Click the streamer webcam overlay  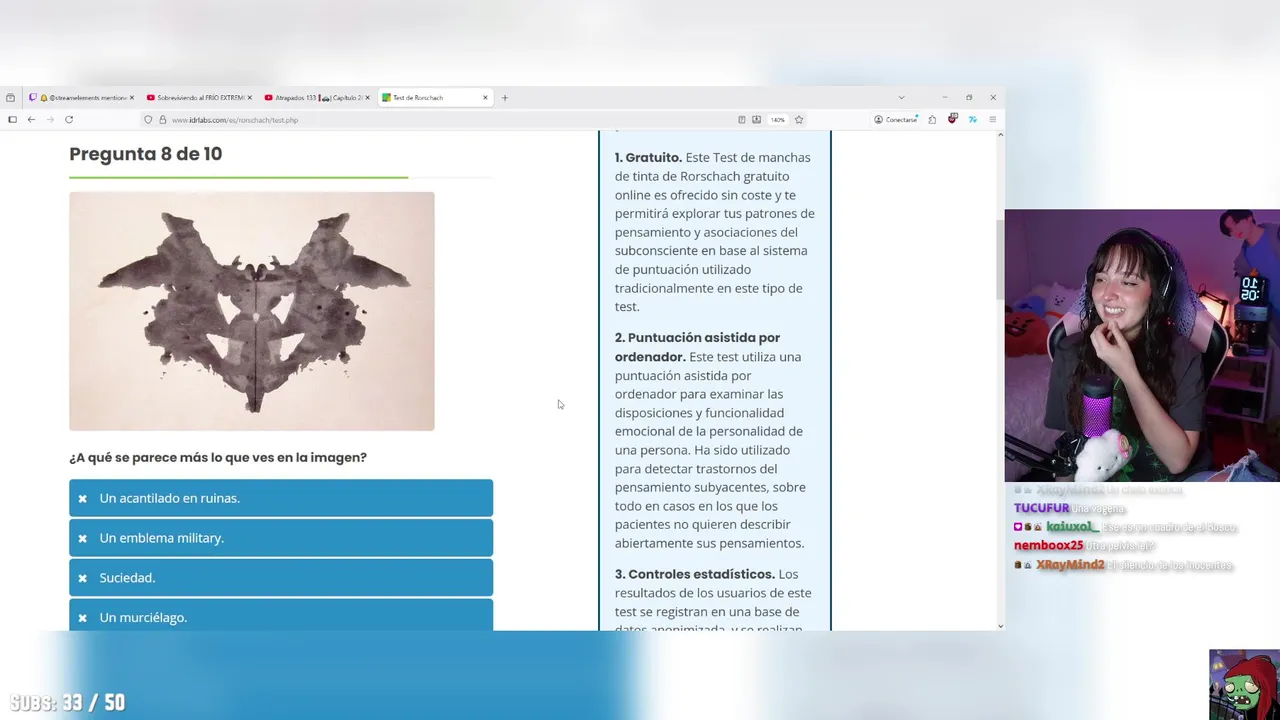(1142, 346)
